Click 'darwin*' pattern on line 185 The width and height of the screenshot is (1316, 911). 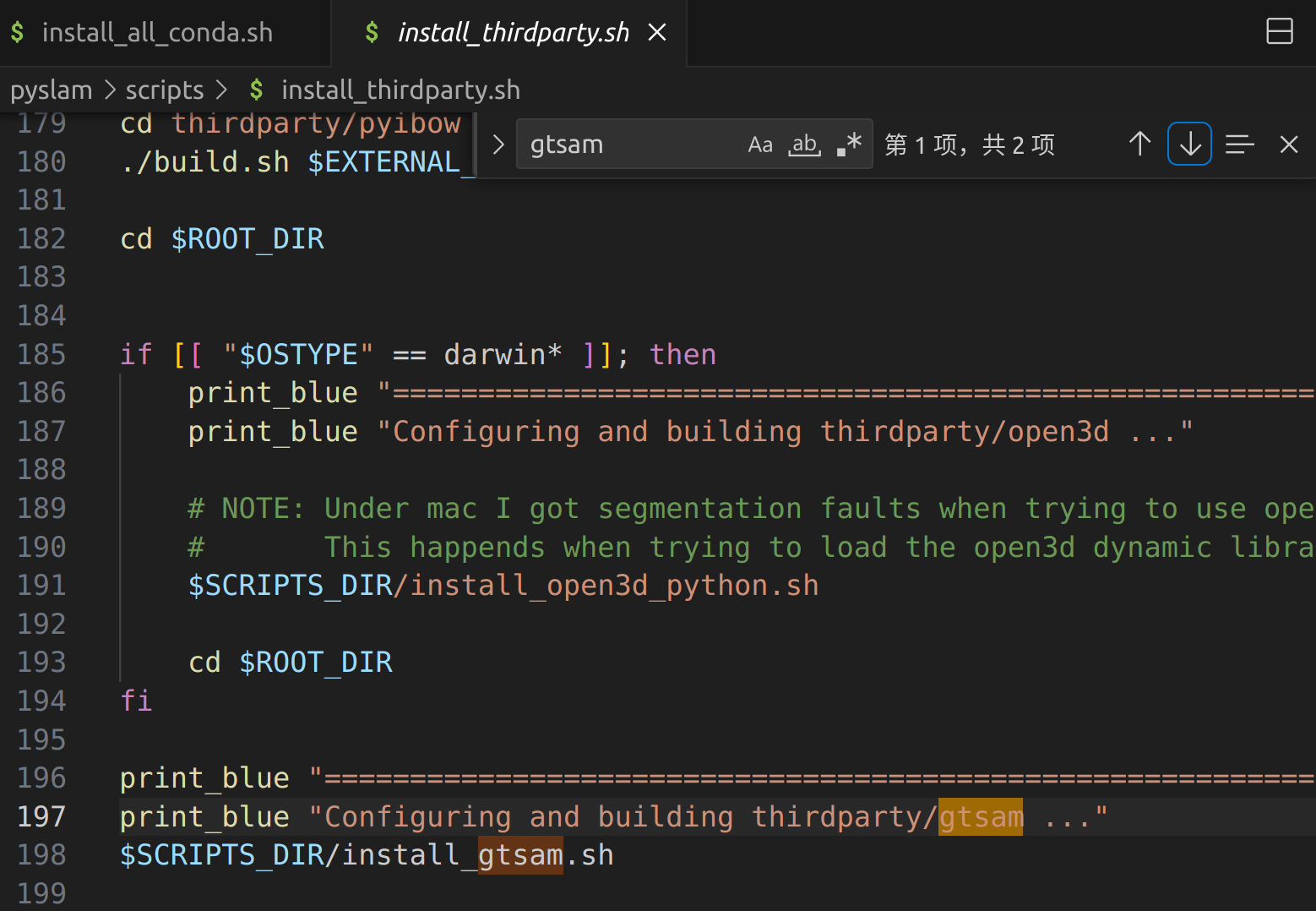(503, 354)
